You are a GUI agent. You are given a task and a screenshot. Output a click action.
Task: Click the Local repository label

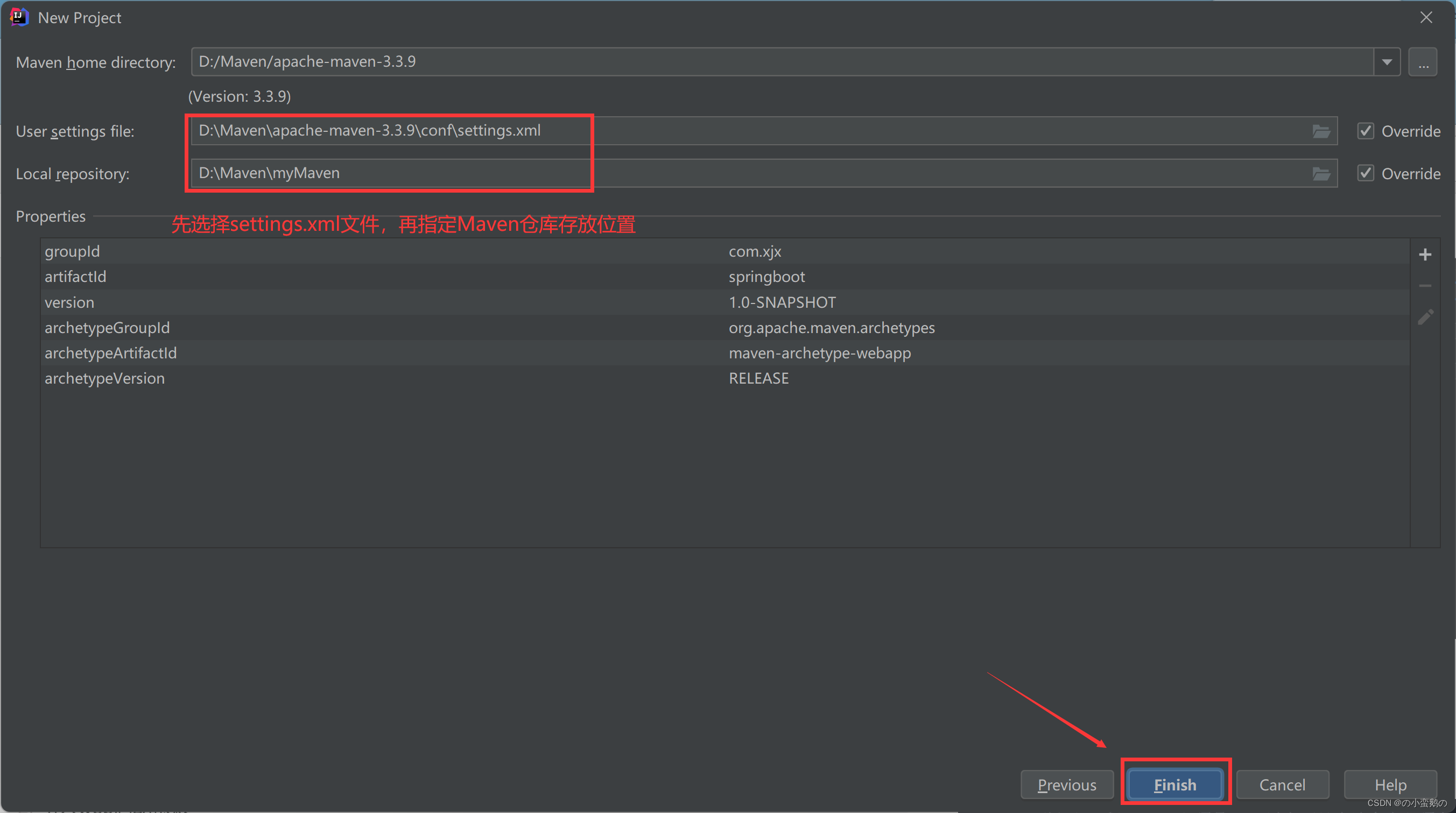click(x=72, y=174)
